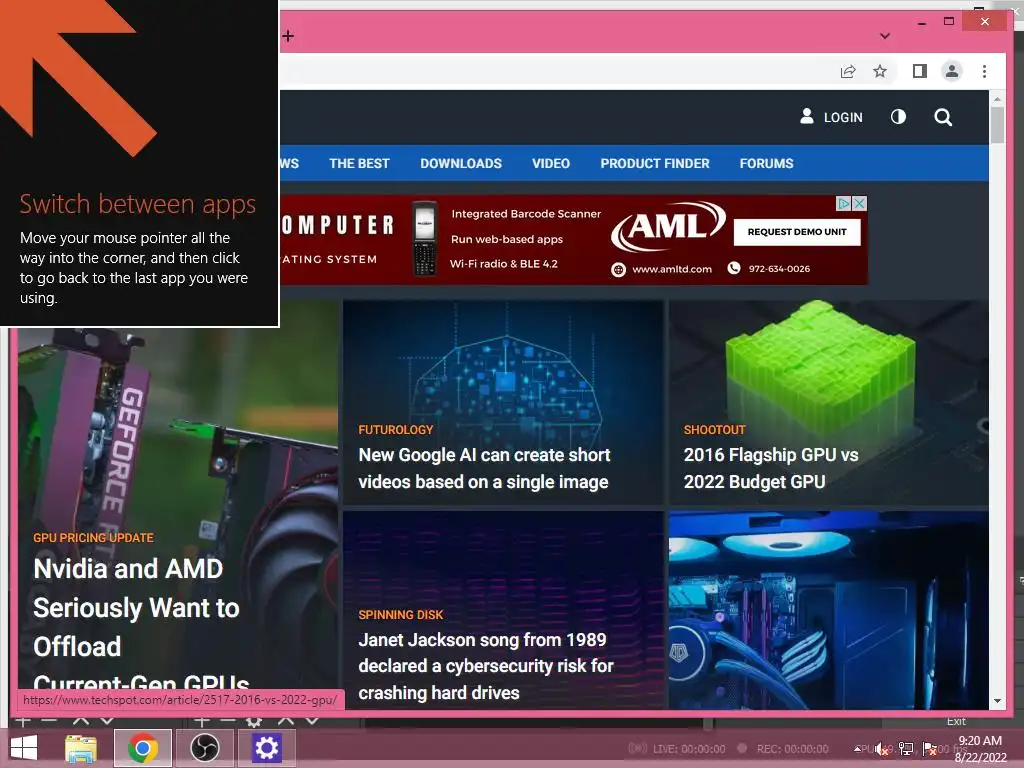
Task: Open VIDEO navigation item
Action: pyautogui.click(x=551, y=163)
